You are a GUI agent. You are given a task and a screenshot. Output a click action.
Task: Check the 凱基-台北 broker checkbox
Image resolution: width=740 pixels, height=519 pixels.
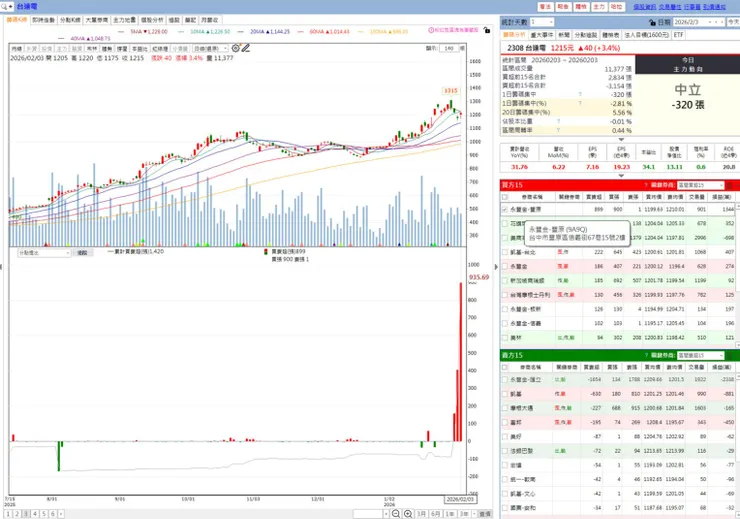505,252
